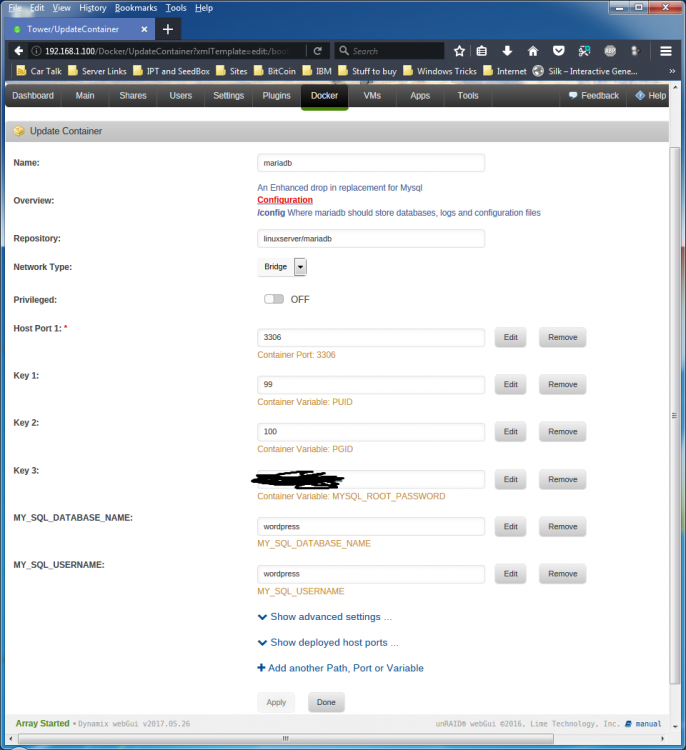
Task: Open the BitCoin bookmark folder
Action: [275, 71]
